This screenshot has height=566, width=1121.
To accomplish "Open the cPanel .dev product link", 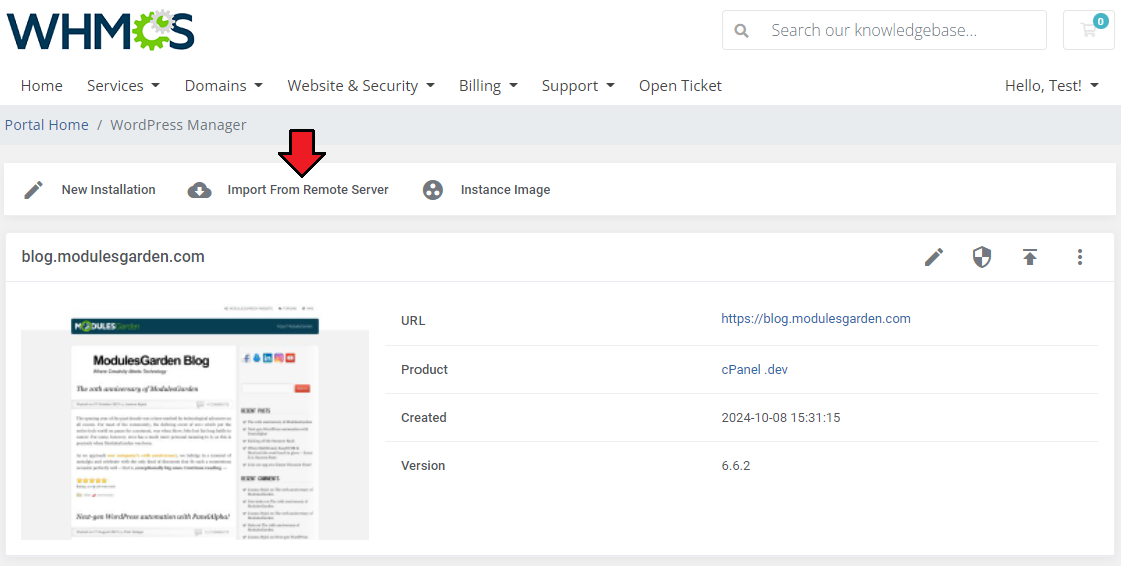I will click(754, 369).
